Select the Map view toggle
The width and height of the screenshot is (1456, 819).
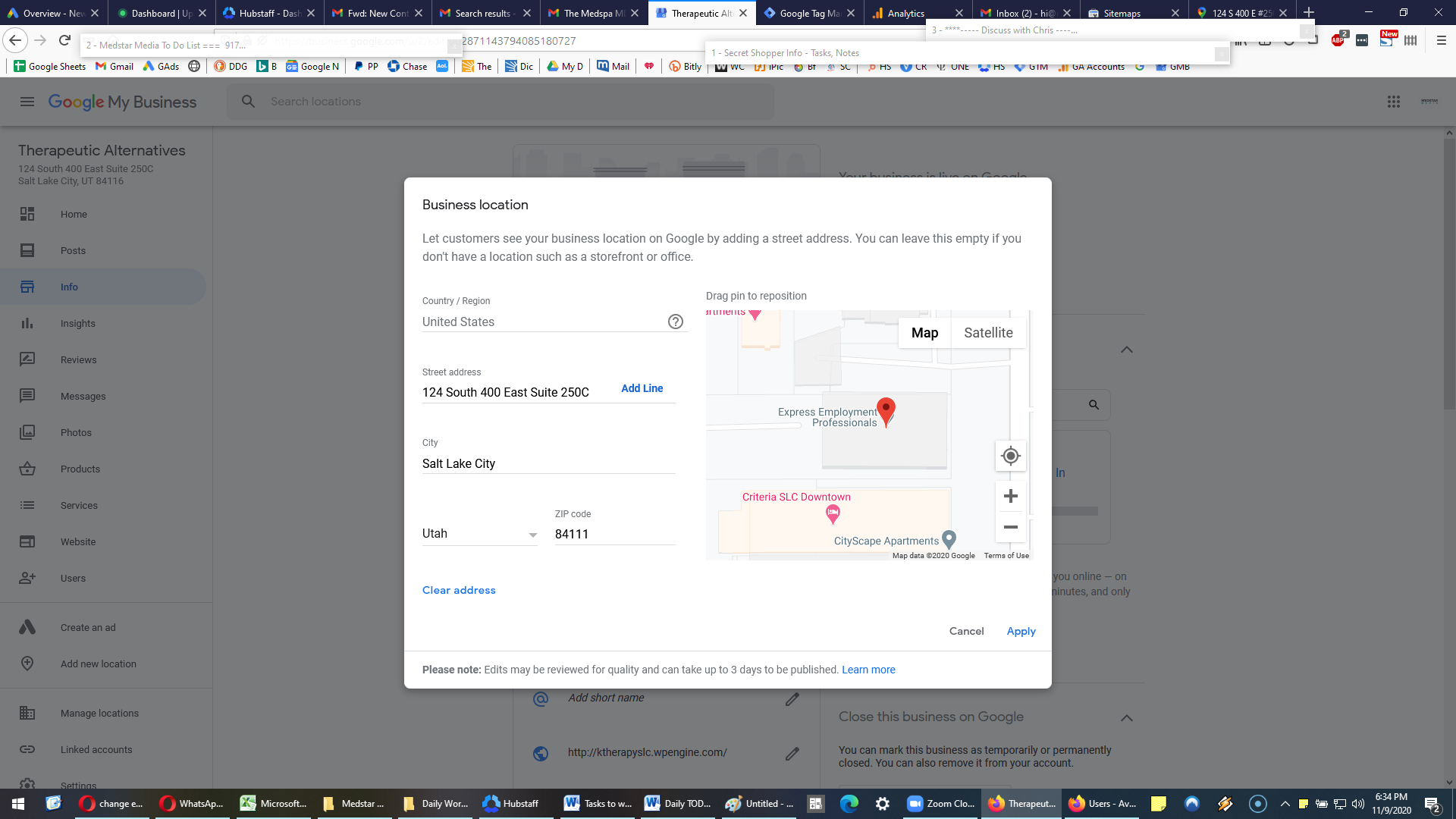click(924, 333)
